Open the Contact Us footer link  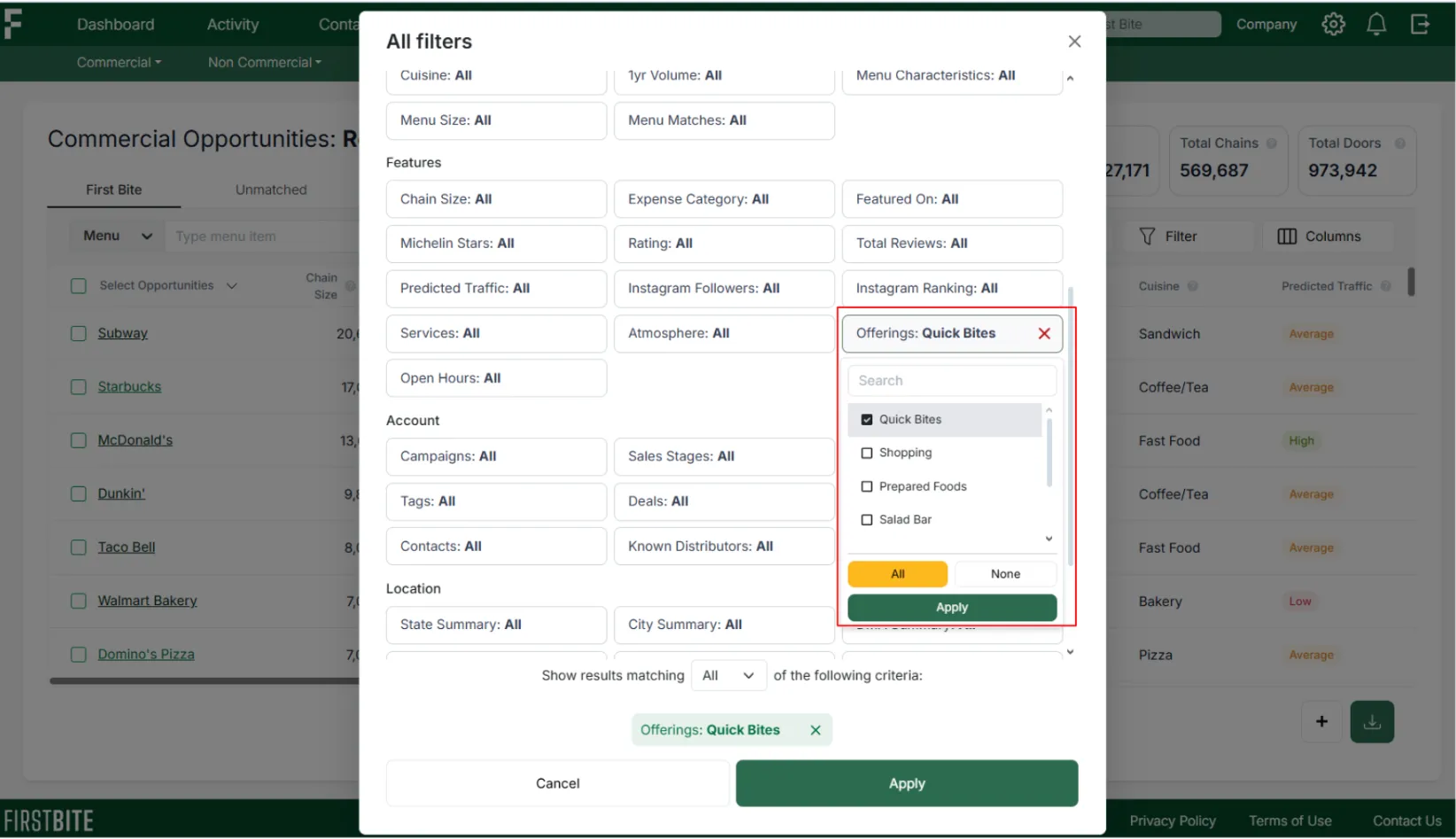[1406, 821]
